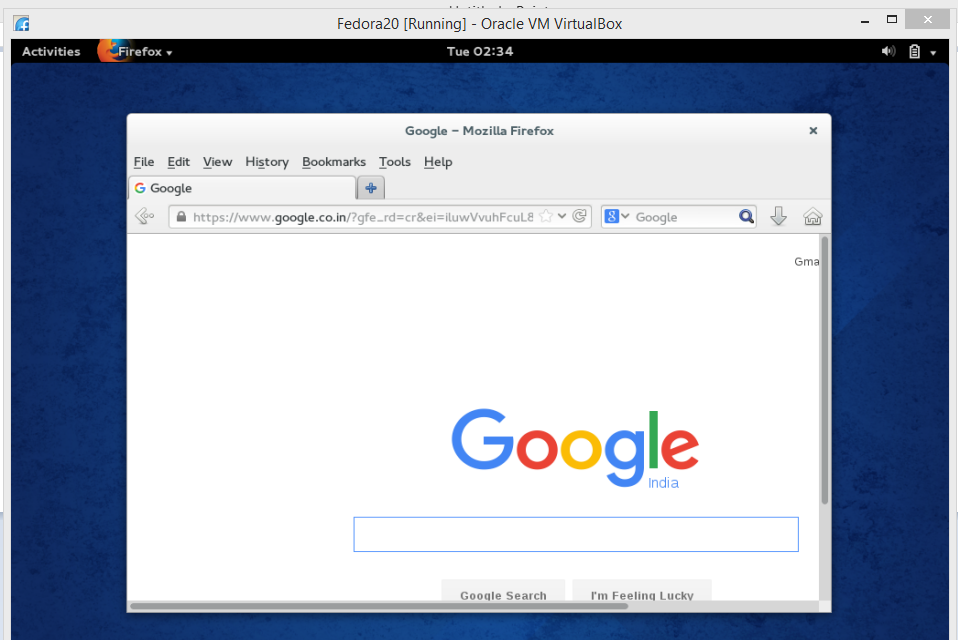Open the File menu
Image resolution: width=958 pixels, height=640 pixels.
tap(144, 162)
